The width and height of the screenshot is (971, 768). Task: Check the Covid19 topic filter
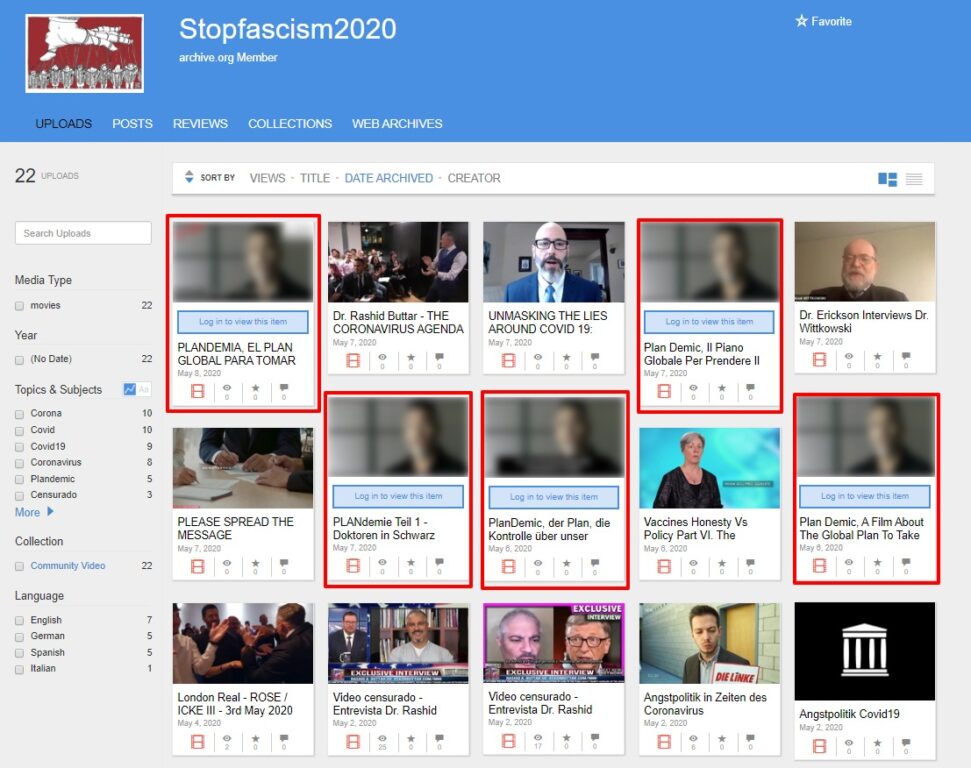pyautogui.click(x=20, y=447)
